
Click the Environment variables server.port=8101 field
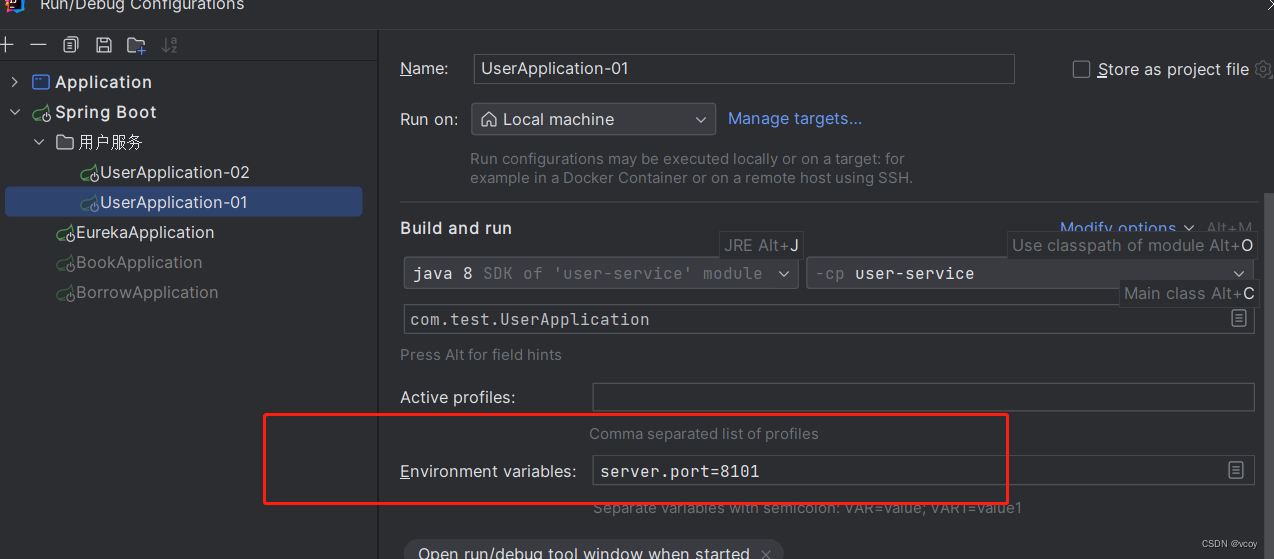point(923,470)
